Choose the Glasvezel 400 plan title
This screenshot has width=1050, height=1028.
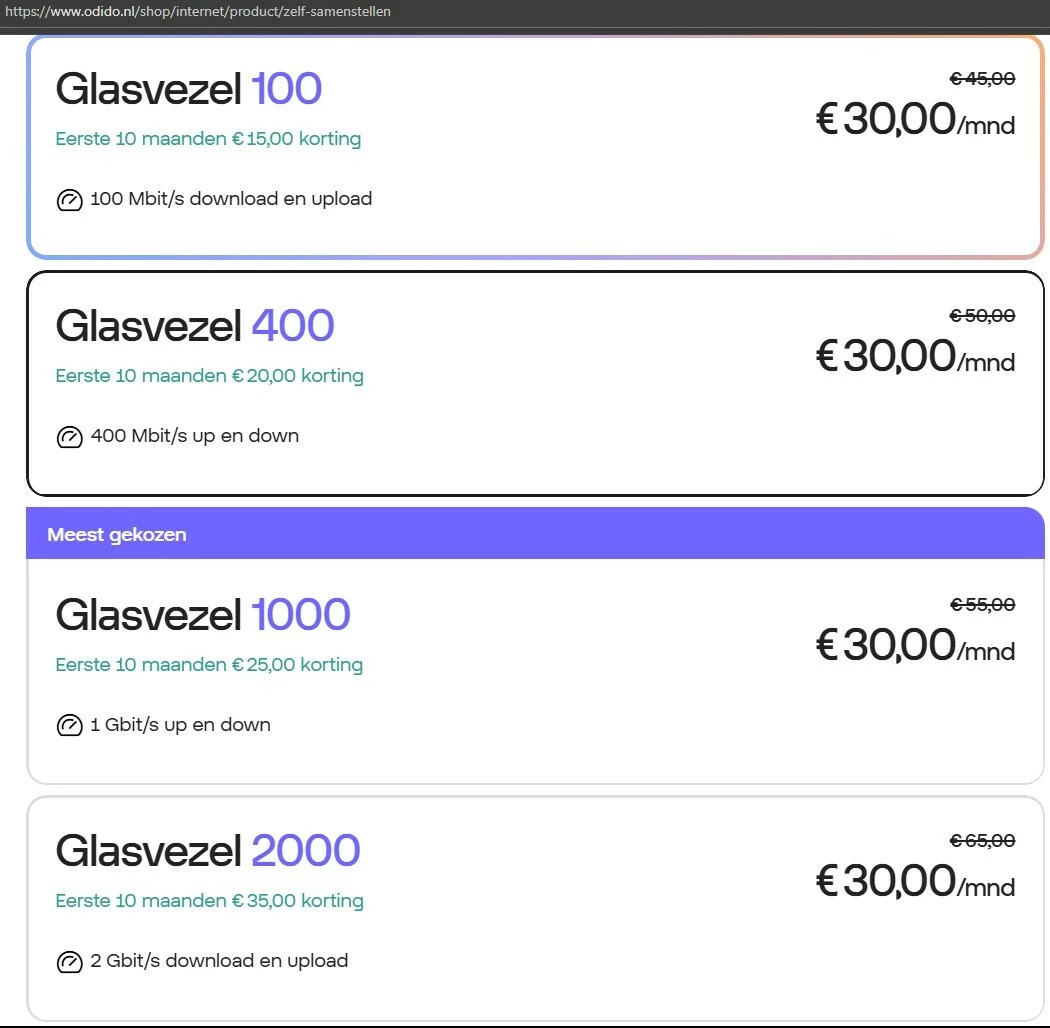point(195,326)
